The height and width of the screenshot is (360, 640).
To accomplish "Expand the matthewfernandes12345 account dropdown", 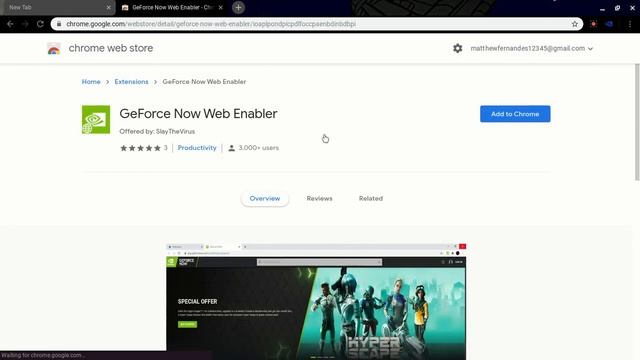I will pyautogui.click(x=531, y=48).
